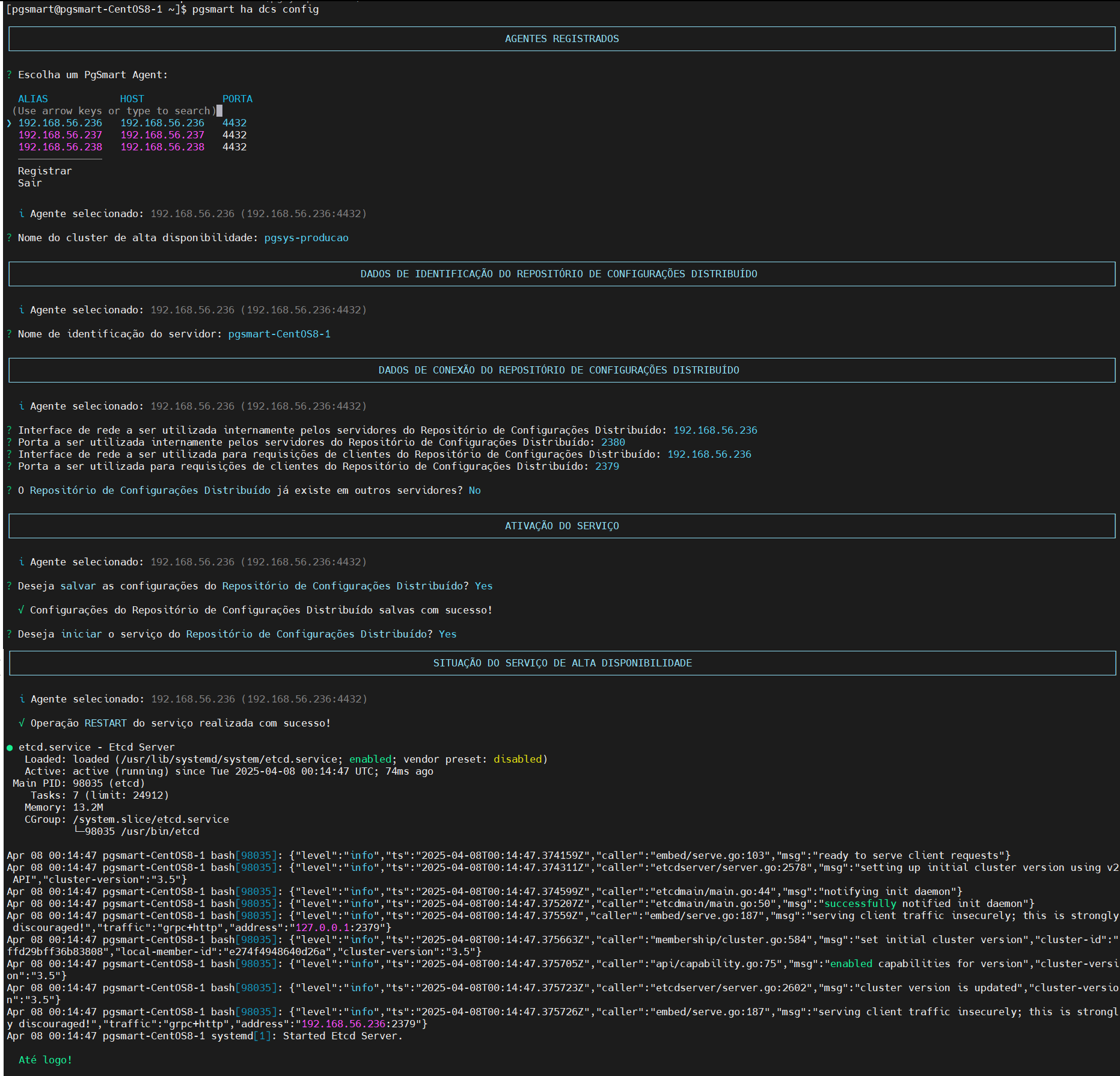Click the HOST column header

coord(132,99)
